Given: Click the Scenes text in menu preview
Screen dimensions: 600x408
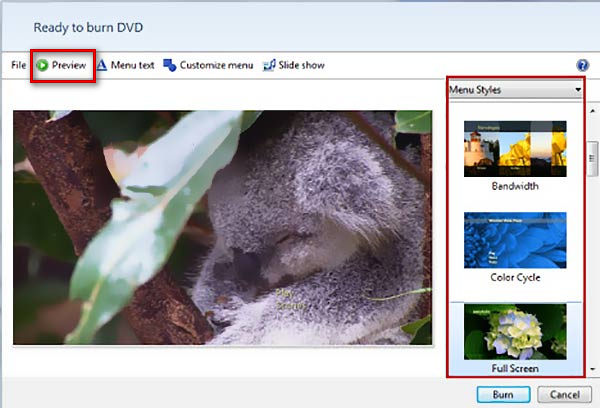Looking at the screenshot, I should coord(291,306).
